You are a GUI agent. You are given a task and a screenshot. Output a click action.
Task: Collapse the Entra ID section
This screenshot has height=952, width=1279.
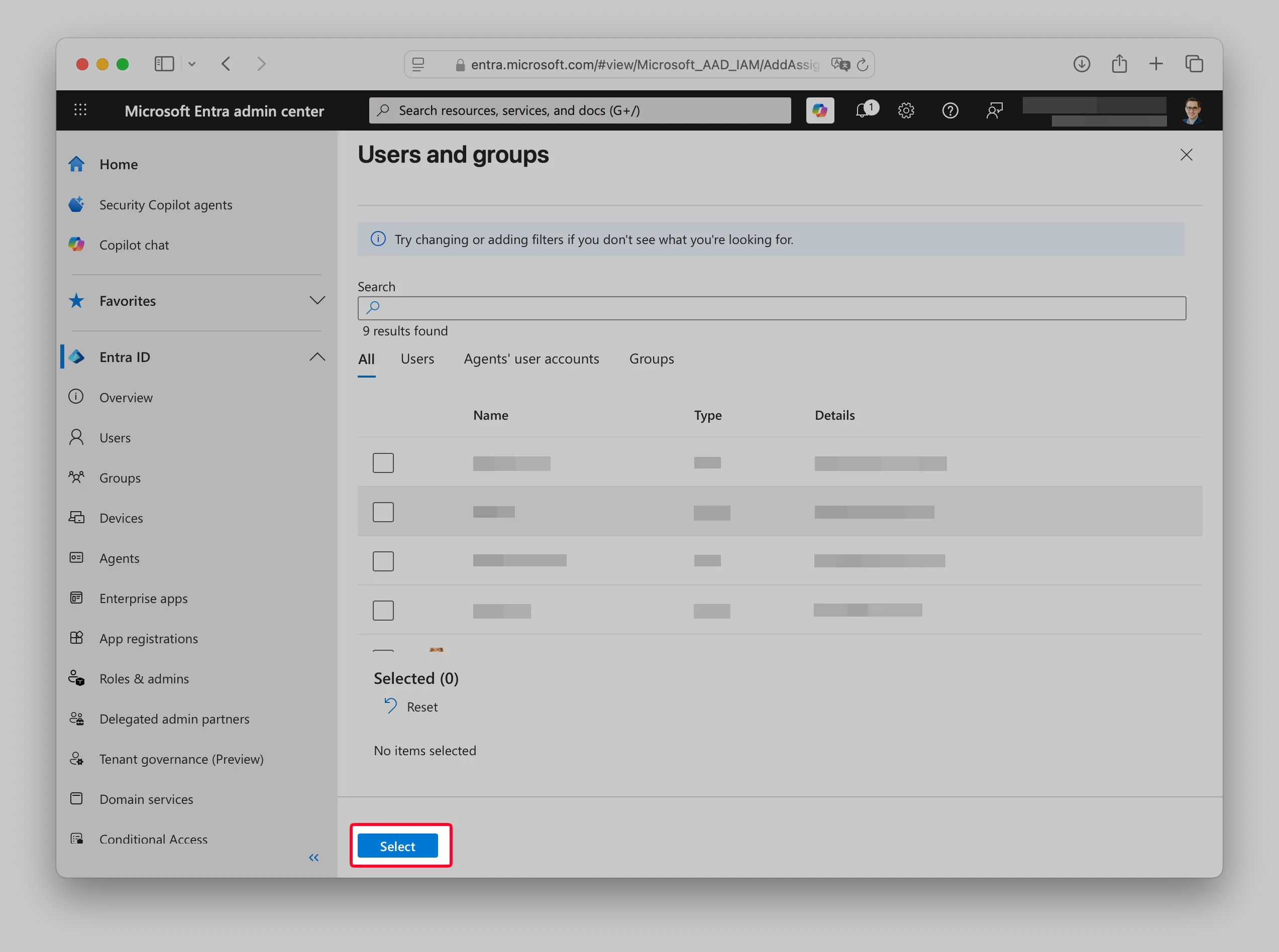[x=317, y=356]
